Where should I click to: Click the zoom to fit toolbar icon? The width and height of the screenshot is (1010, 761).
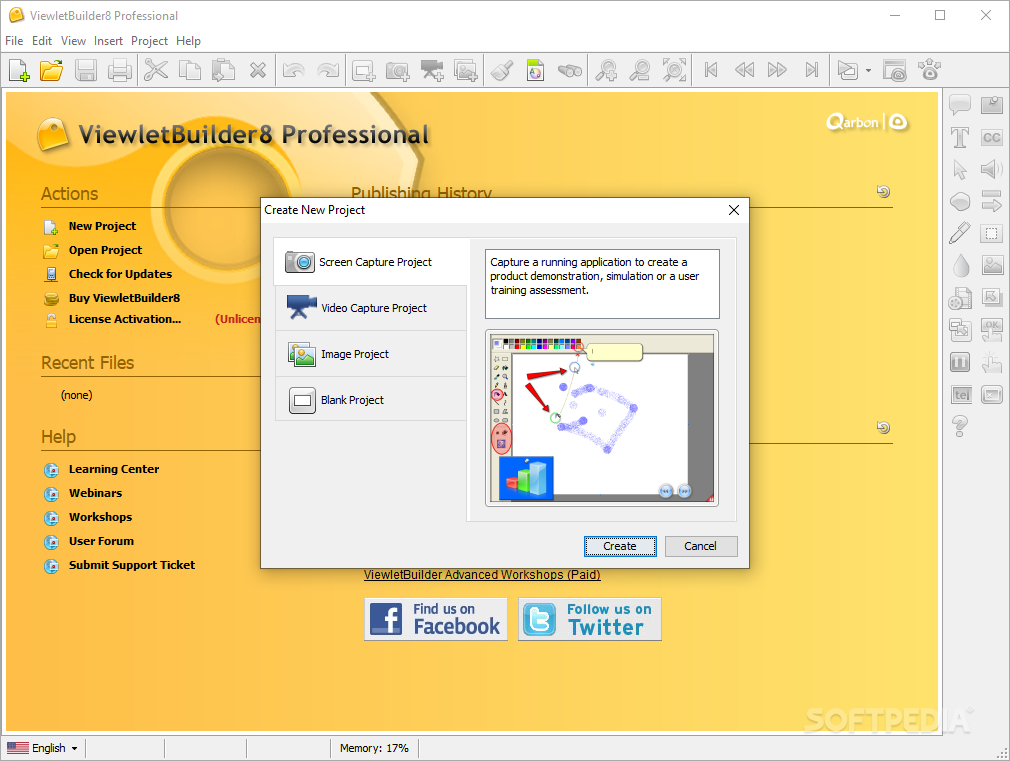point(674,70)
